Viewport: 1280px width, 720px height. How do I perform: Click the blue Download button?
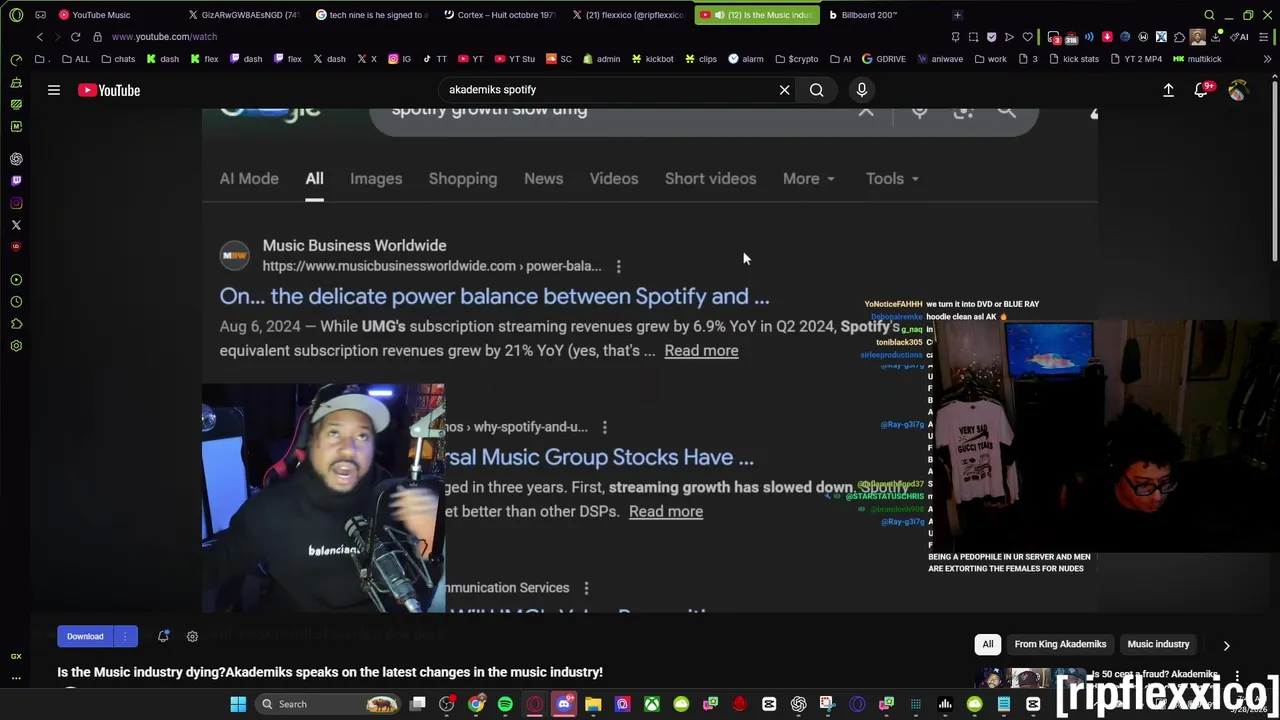85,636
